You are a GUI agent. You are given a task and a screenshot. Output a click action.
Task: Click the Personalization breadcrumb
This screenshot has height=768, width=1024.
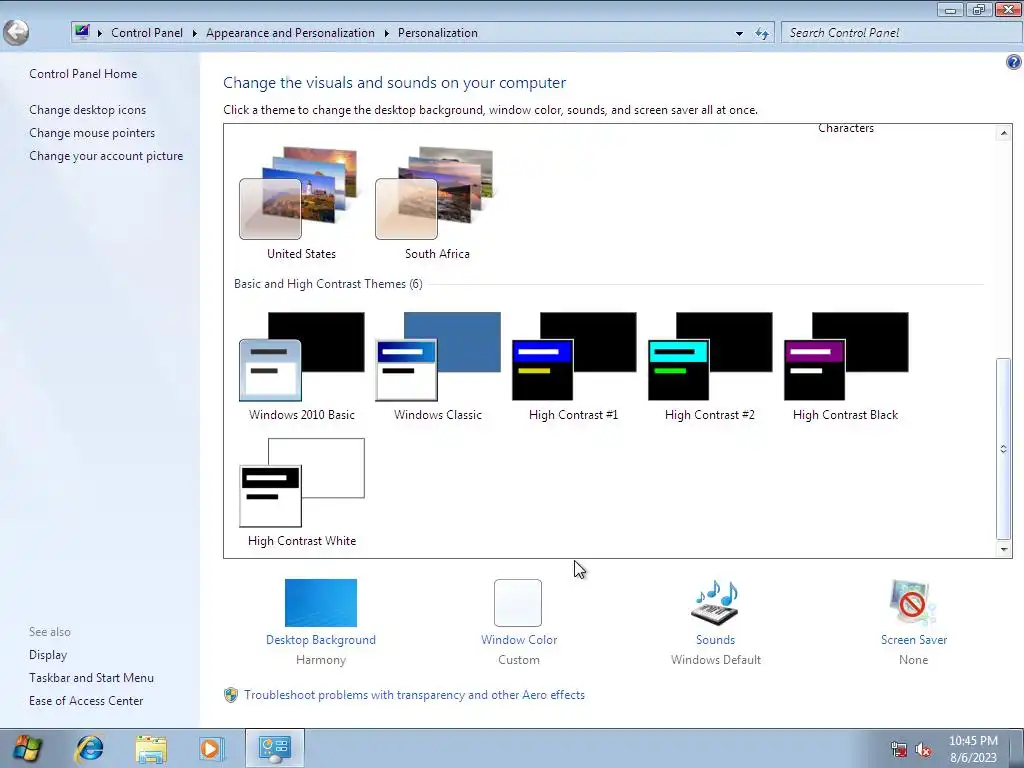coord(438,33)
